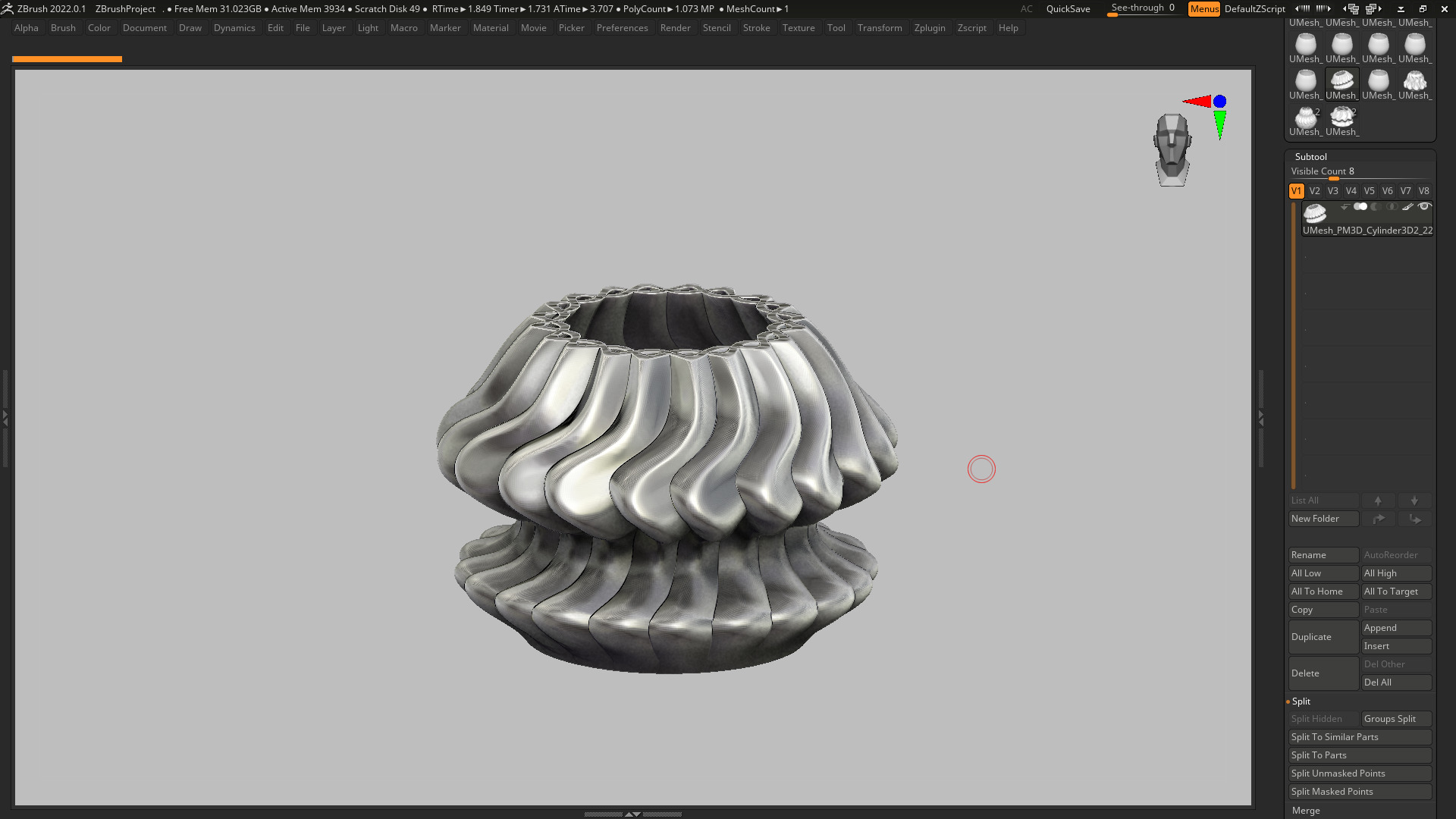Set subtool subtraction boolean mode icon
This screenshot has height=819, width=1456.
pyautogui.click(x=1376, y=206)
